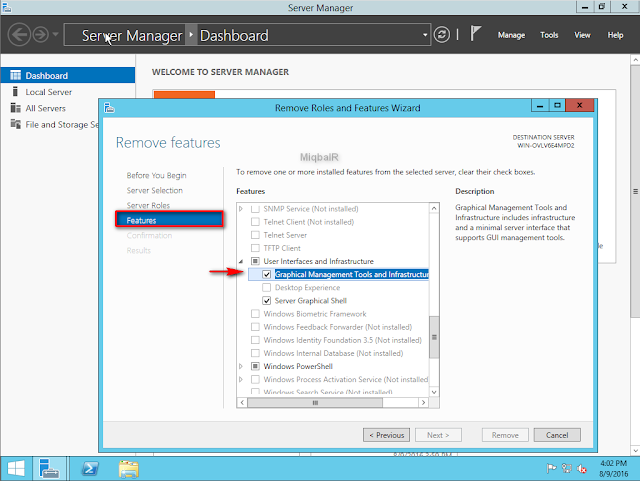Click the Action Center flag tray icon
The height and width of the screenshot is (481, 640).
click(x=551, y=468)
